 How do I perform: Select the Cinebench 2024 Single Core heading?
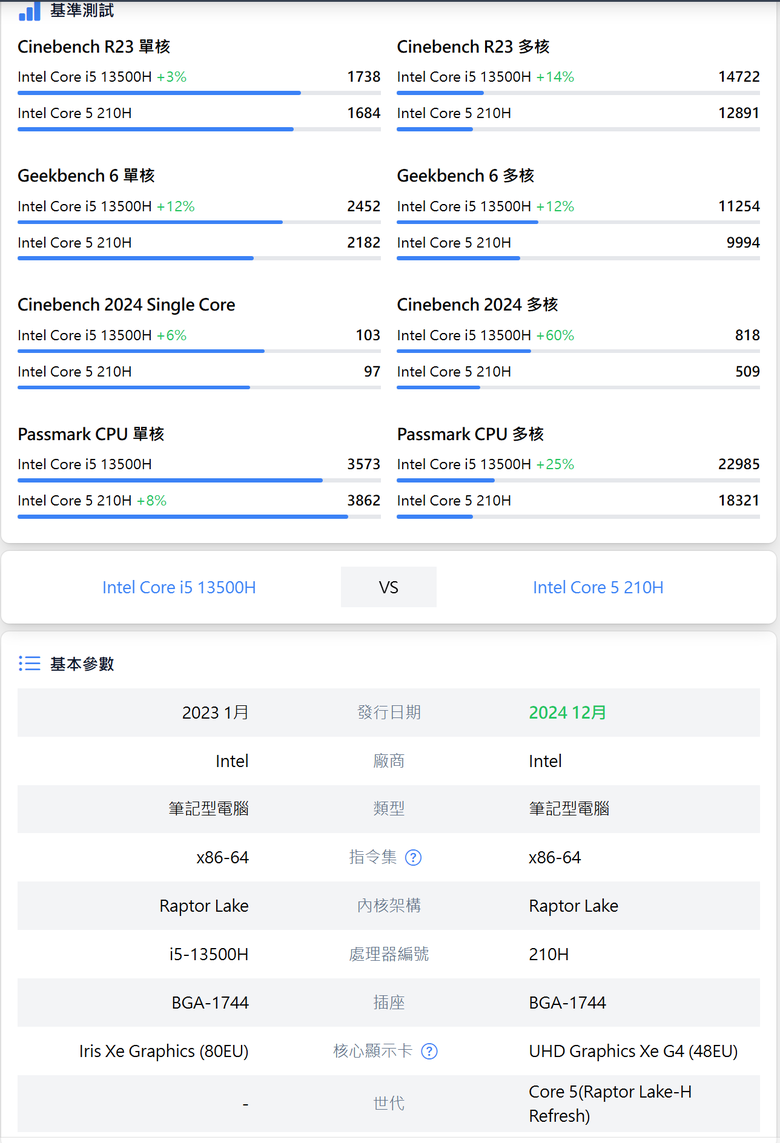(126, 305)
